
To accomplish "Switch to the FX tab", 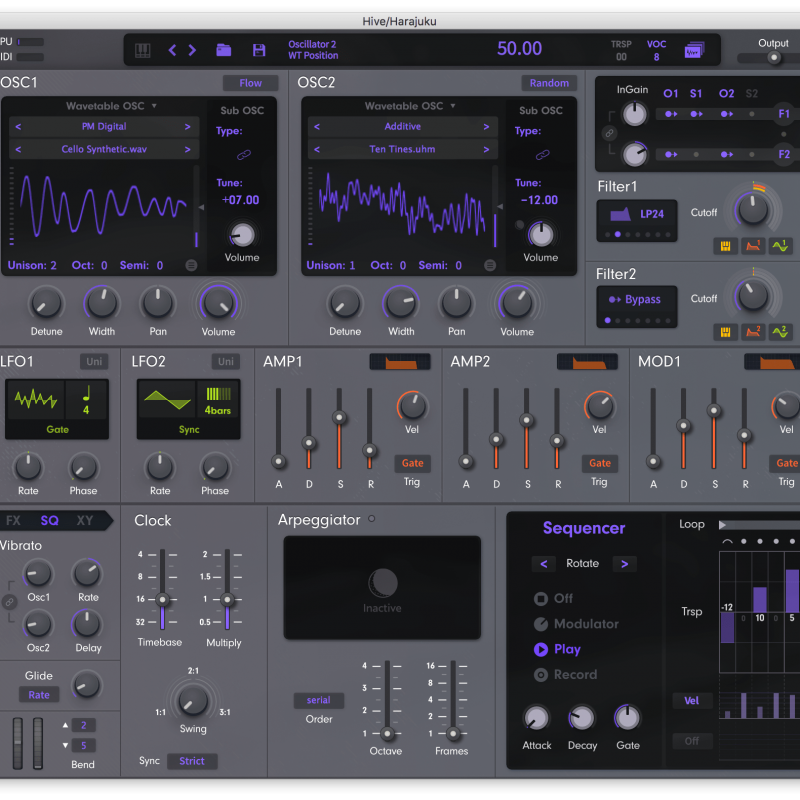I will [13, 520].
